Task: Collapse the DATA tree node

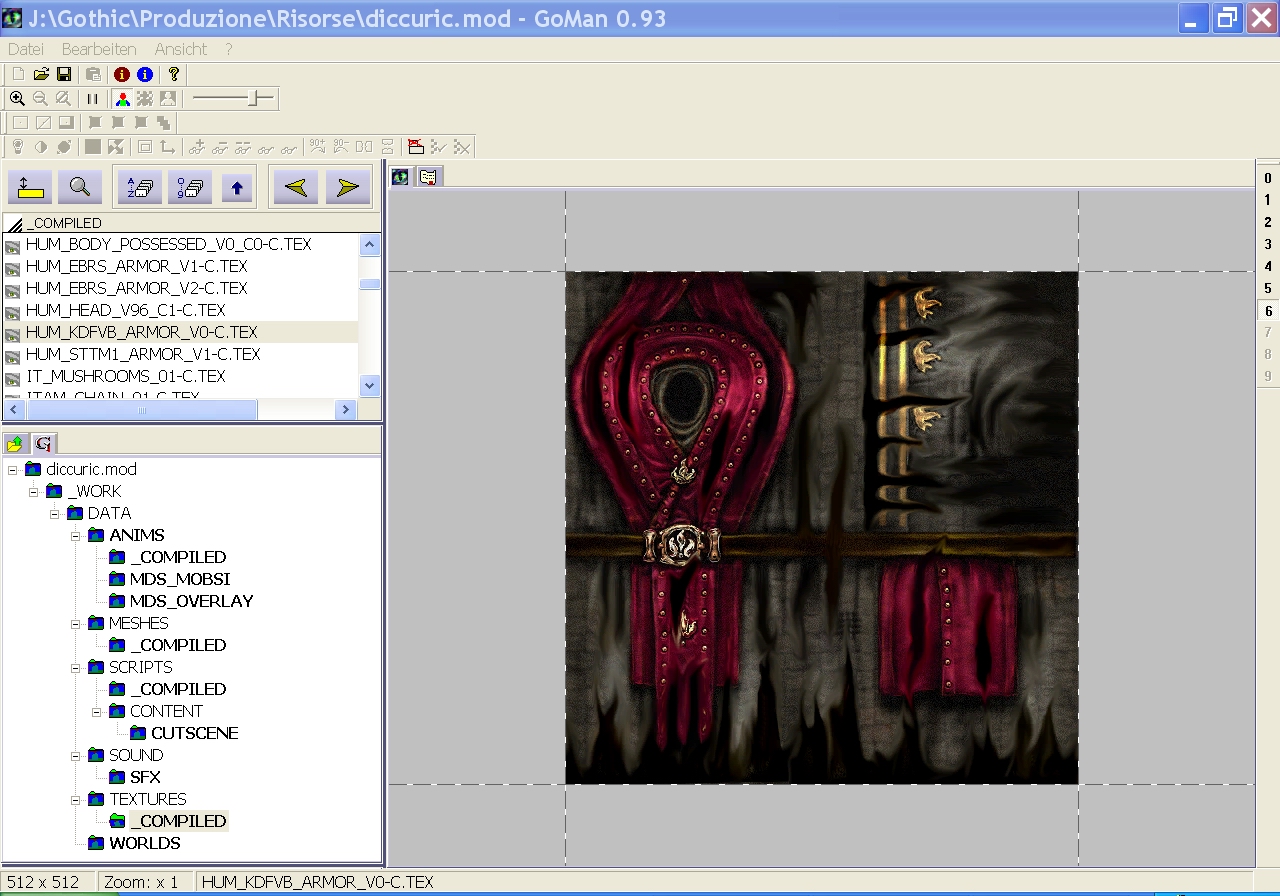Action: (55, 513)
